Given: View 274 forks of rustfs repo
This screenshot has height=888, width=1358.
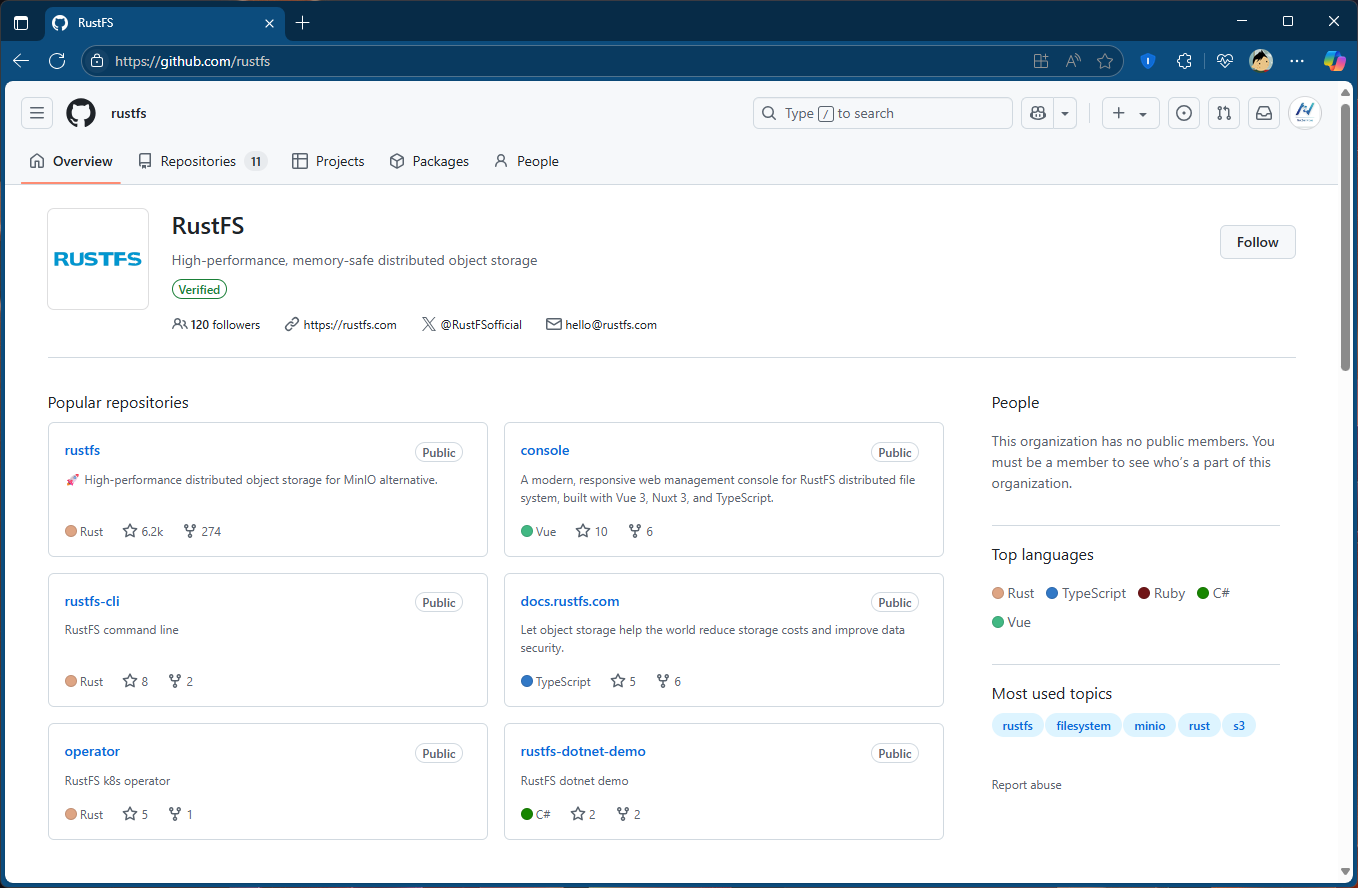Looking at the screenshot, I should tap(203, 531).
